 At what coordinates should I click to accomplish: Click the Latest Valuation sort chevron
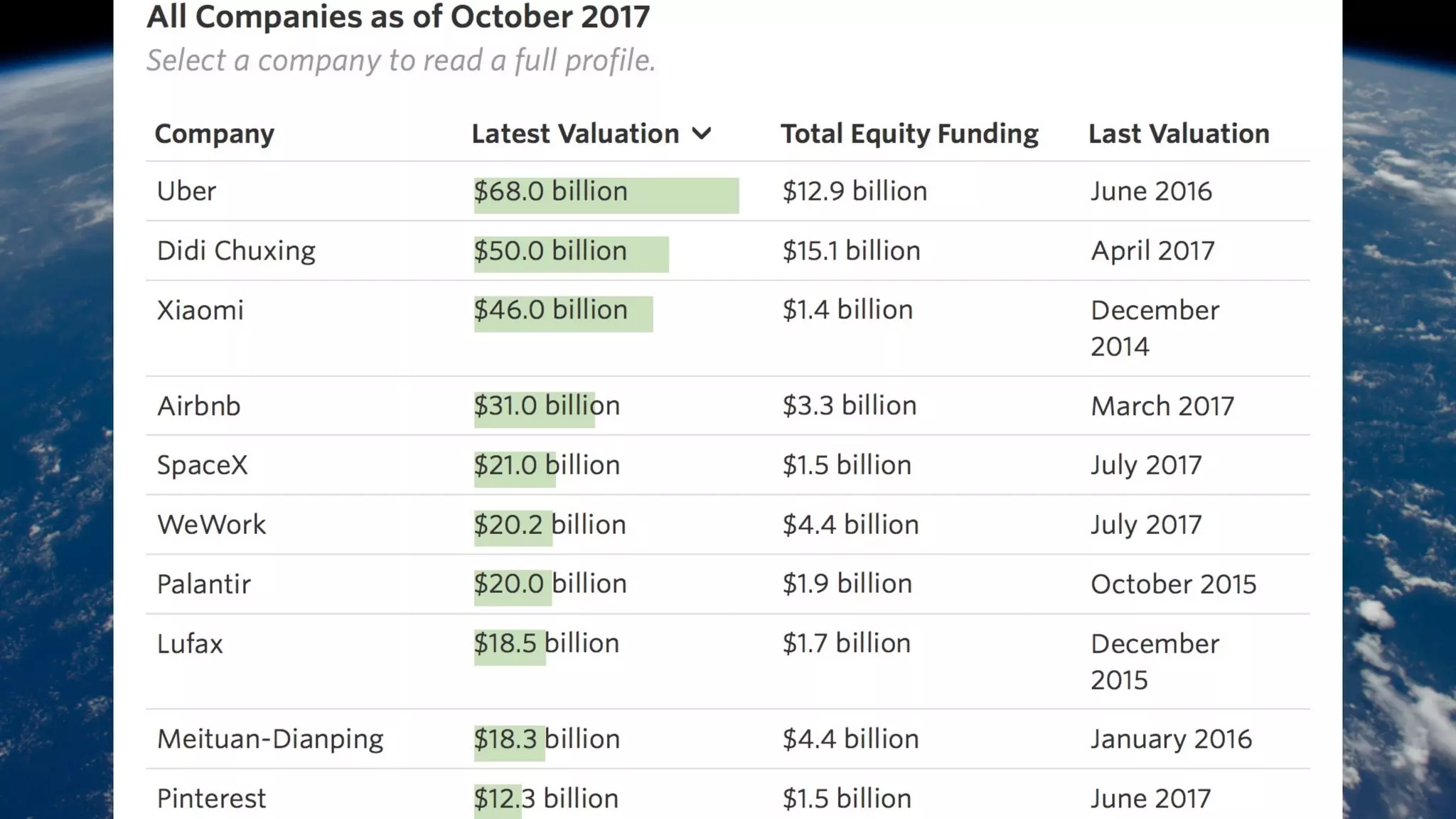click(x=701, y=134)
